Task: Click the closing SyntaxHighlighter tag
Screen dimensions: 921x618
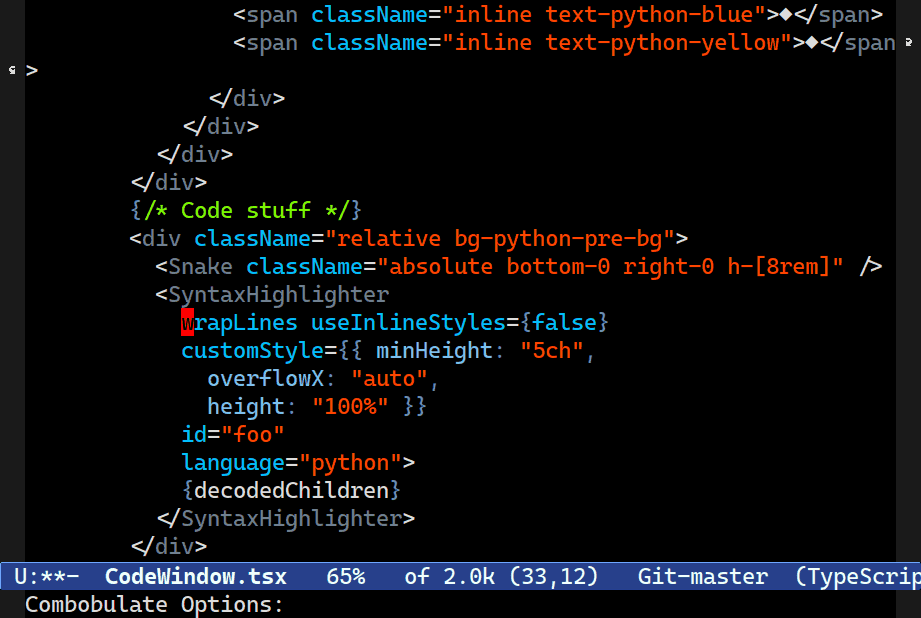Action: [286, 519]
